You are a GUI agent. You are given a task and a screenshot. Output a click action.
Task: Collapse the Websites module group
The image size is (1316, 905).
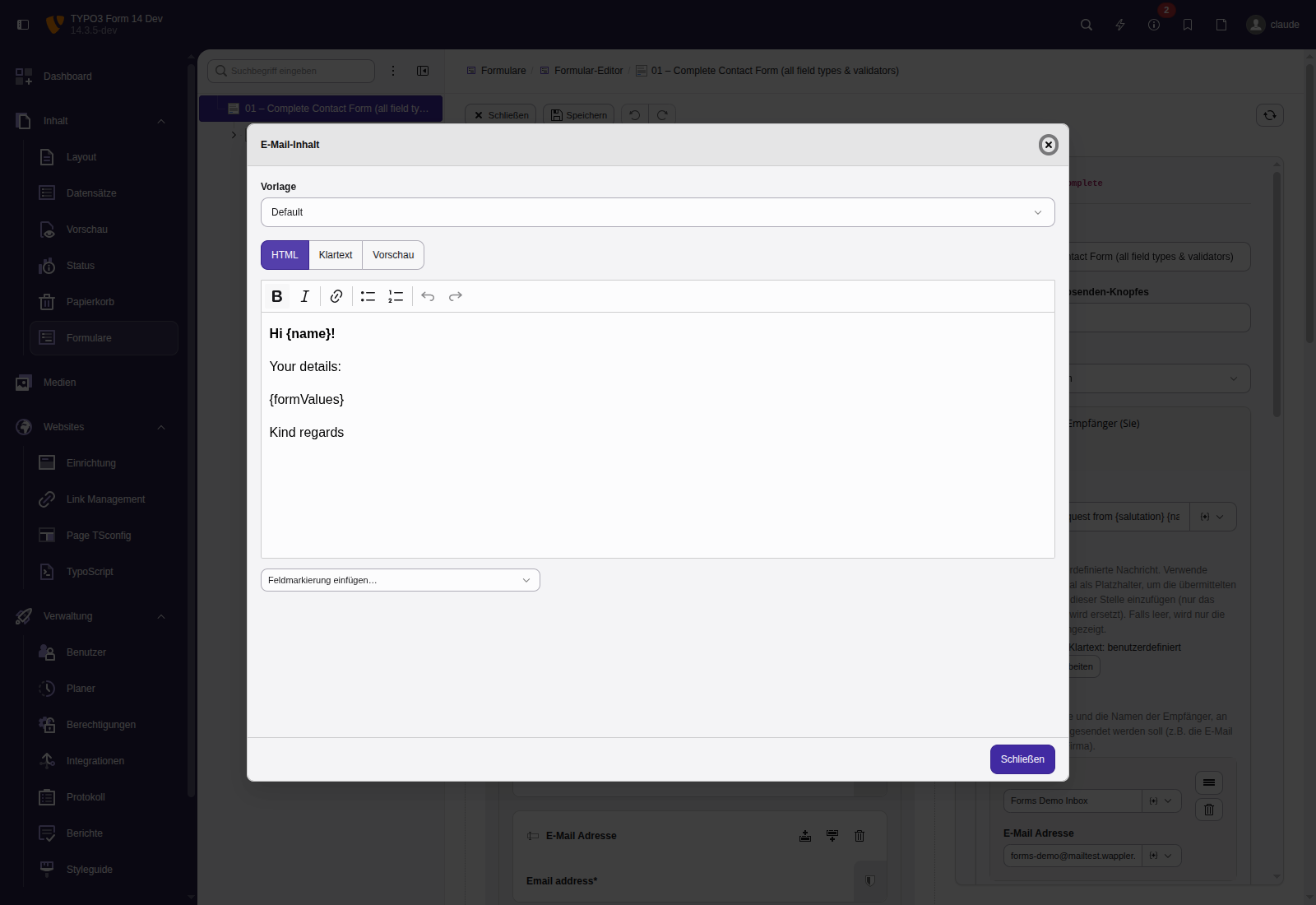click(x=161, y=427)
